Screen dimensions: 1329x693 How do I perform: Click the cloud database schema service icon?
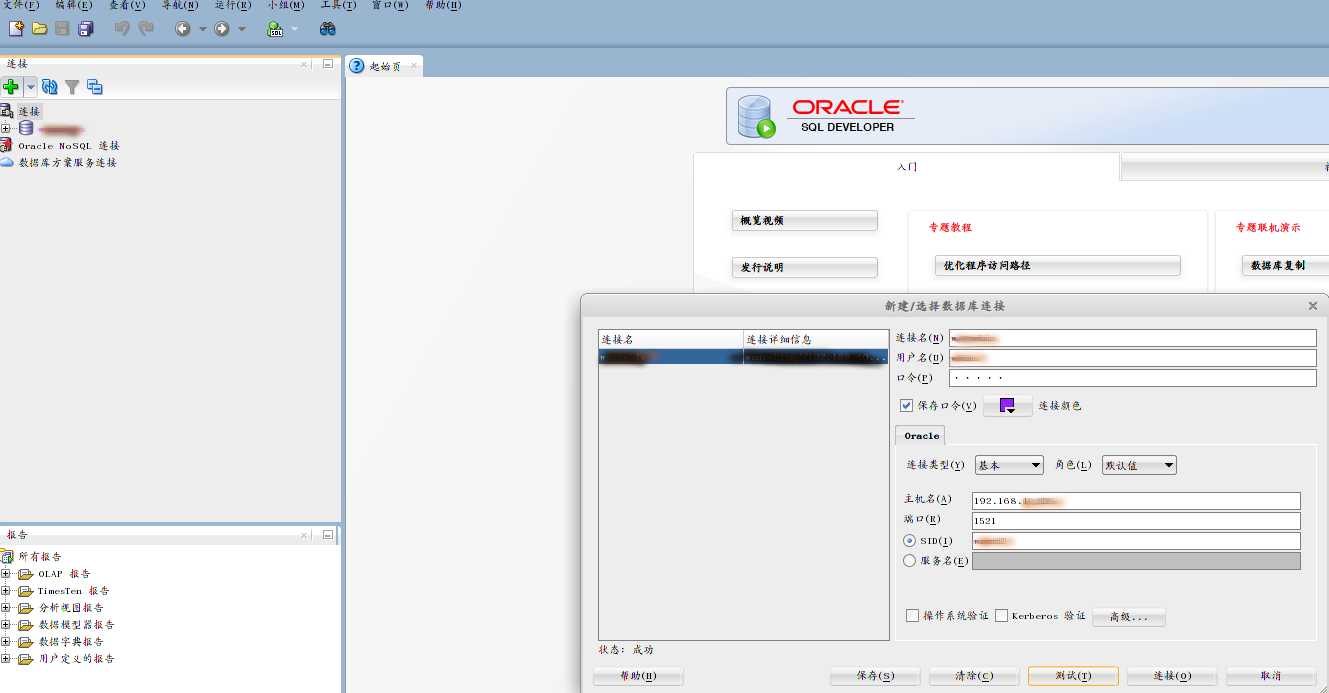click(7, 162)
